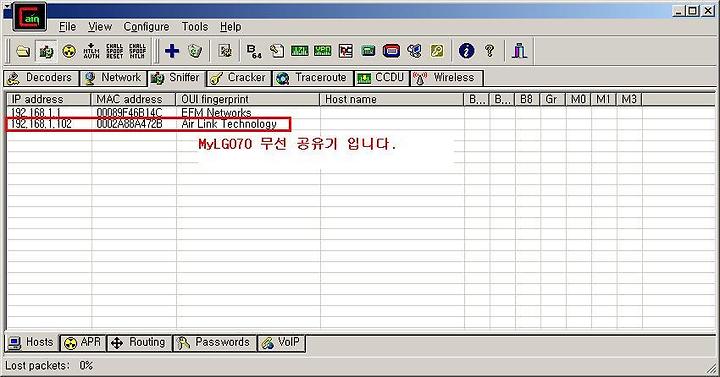
Task: Open the VNC password decoder green icon
Action: [x=323, y=51]
